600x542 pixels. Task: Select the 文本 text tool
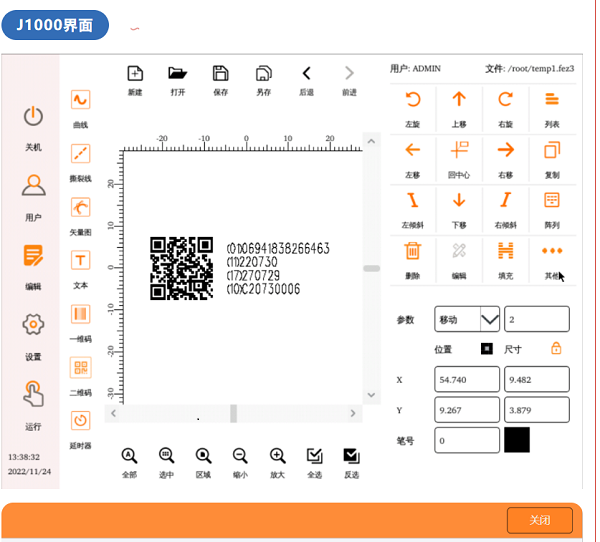click(80, 261)
